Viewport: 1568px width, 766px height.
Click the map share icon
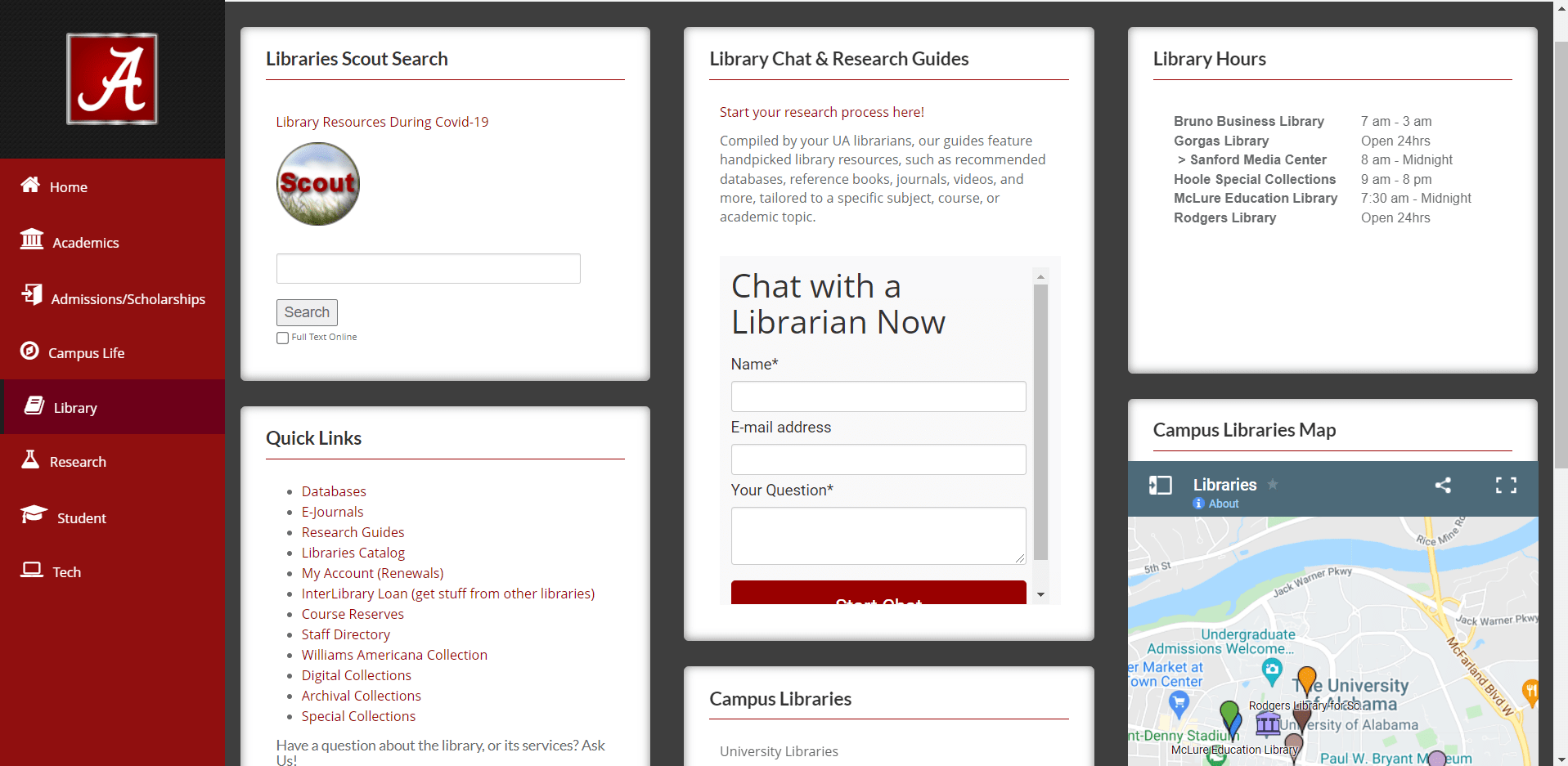point(1443,486)
